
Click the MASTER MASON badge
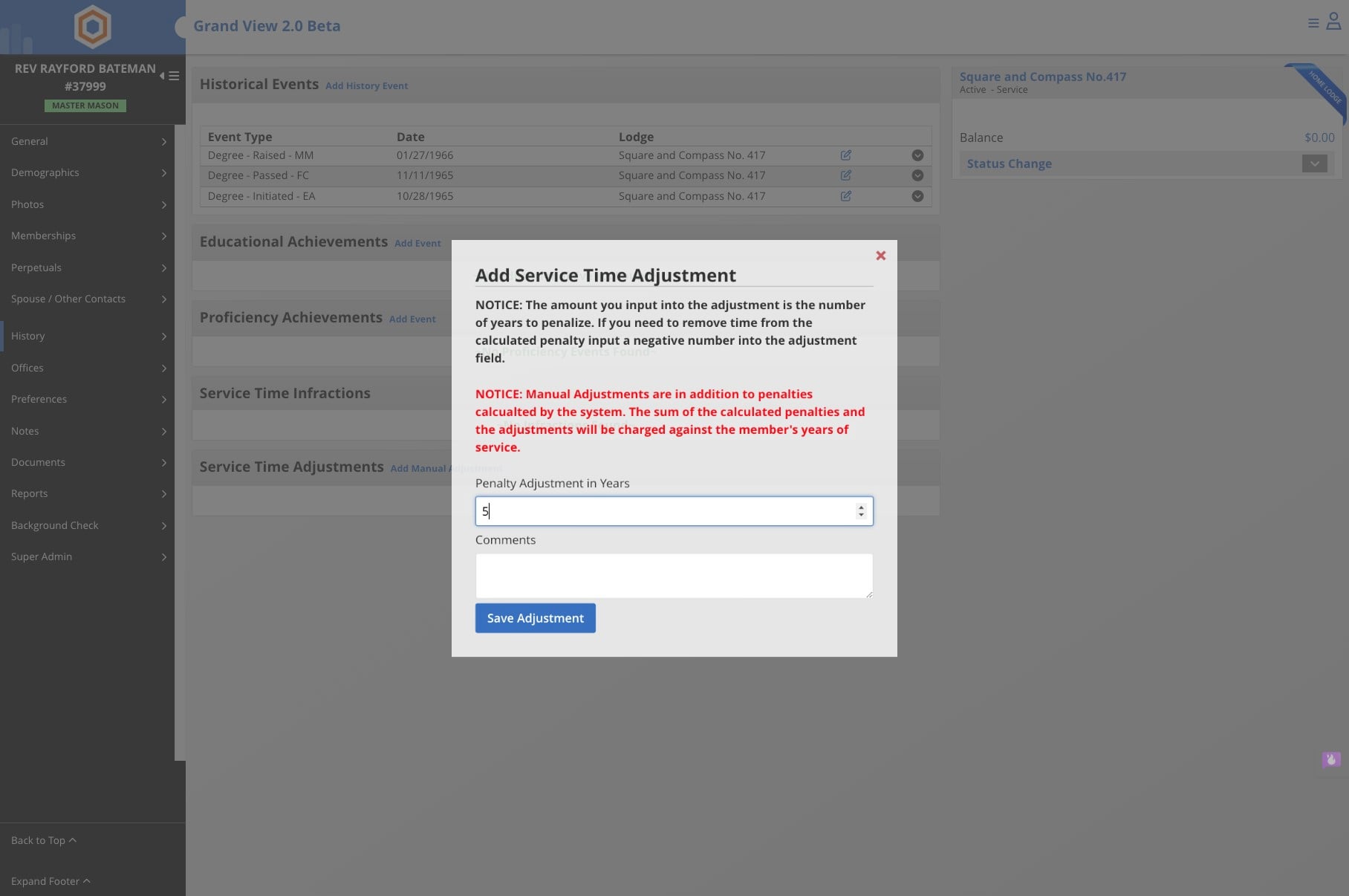tap(85, 105)
